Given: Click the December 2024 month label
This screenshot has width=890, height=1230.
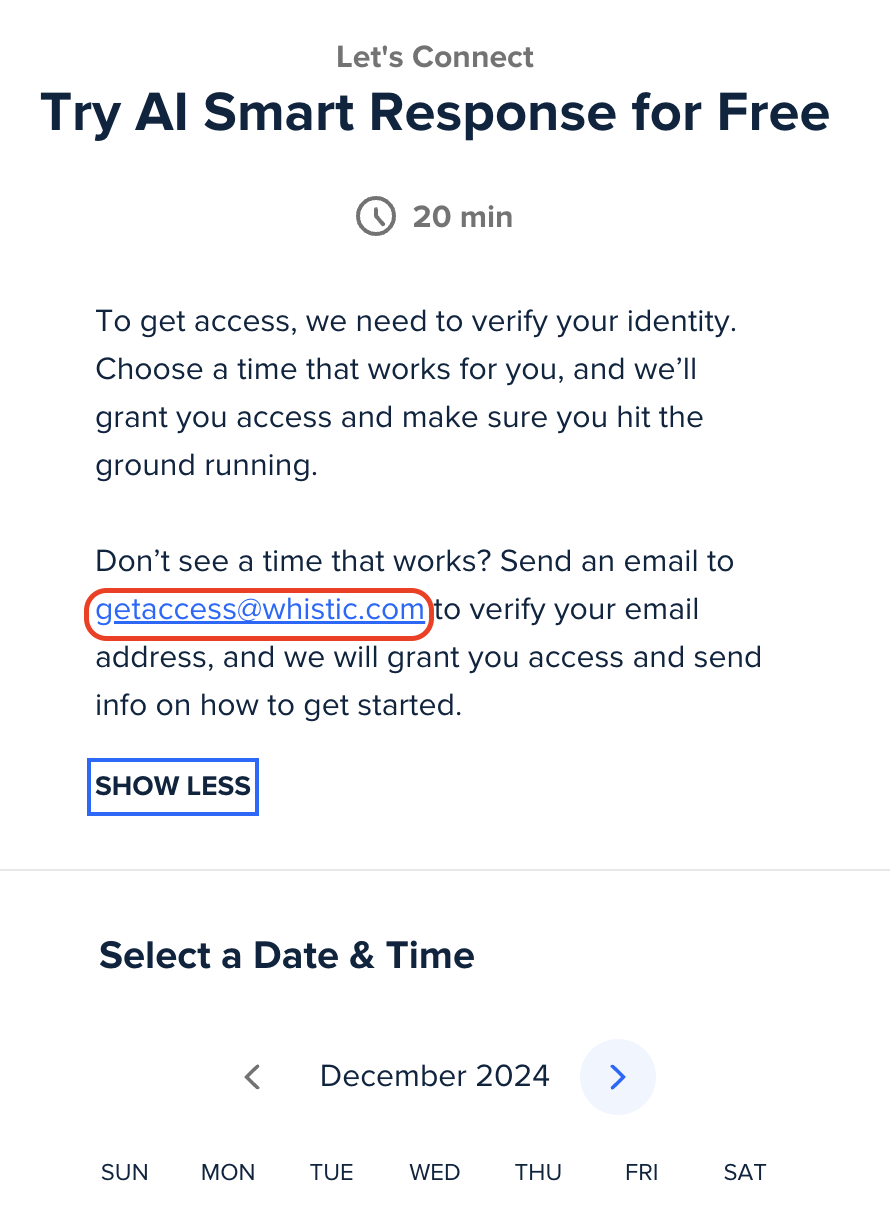Looking at the screenshot, I should point(435,1076).
